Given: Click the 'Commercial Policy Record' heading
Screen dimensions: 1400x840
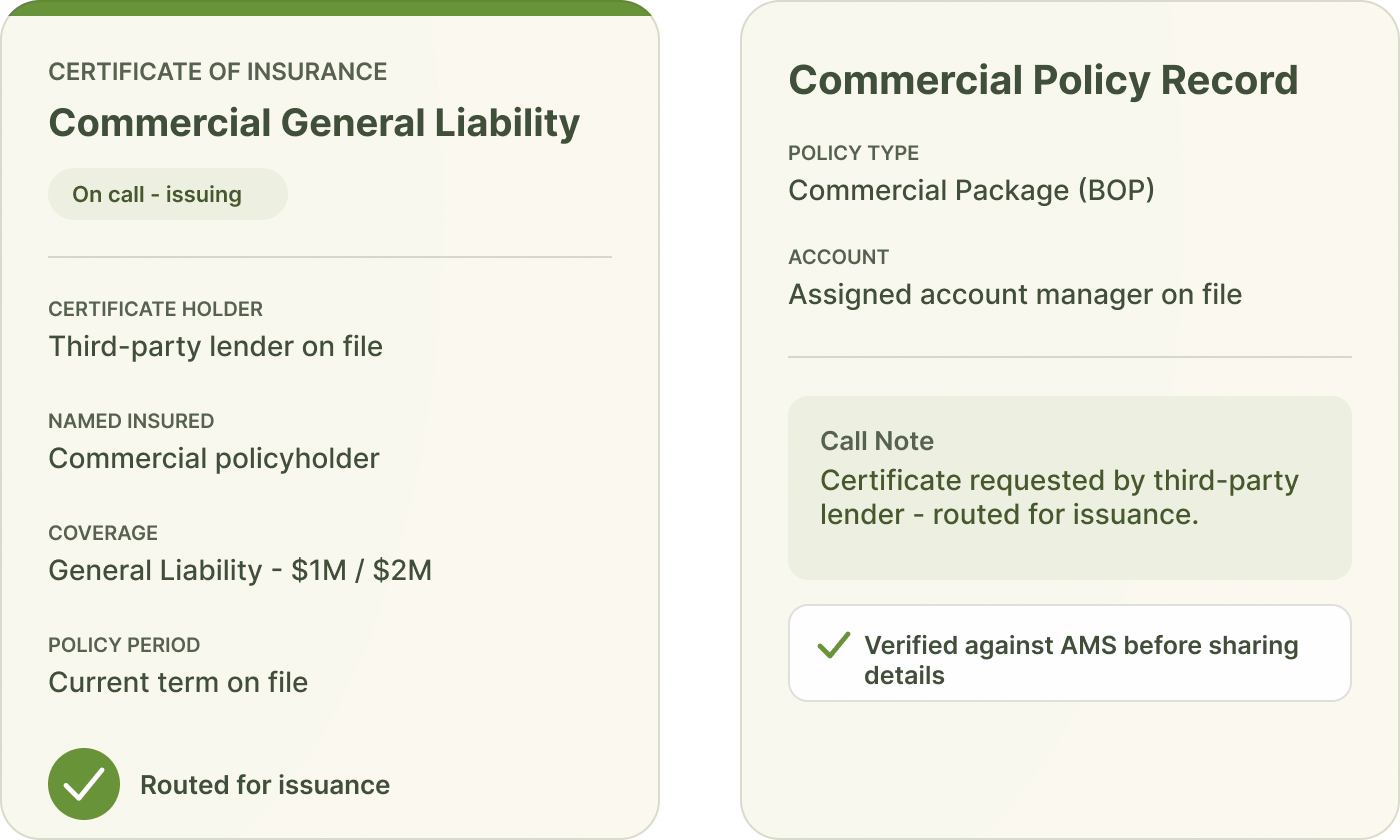Looking at the screenshot, I should [1043, 80].
